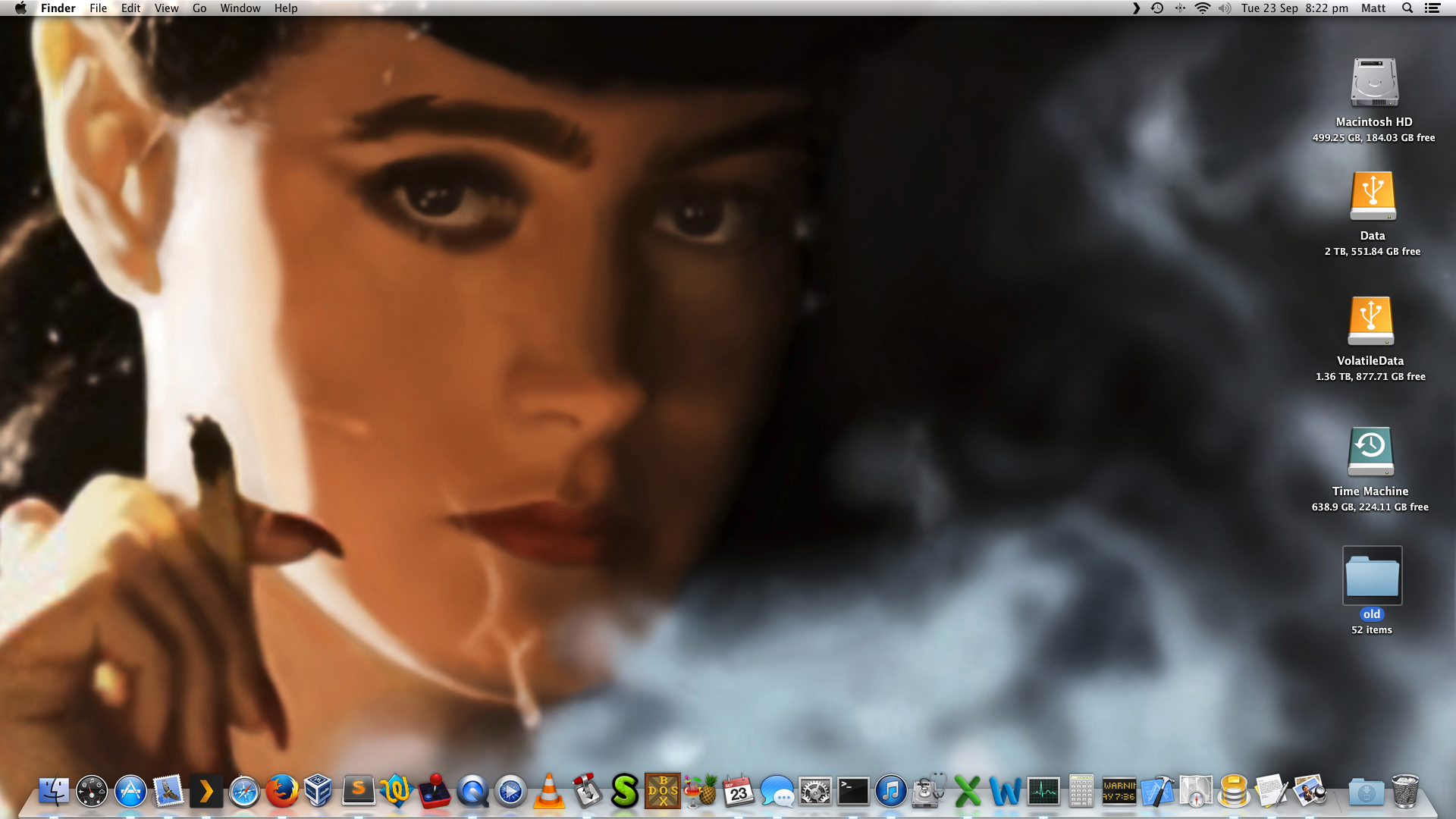Launch Plex from the Dock
This screenshot has width=1456, height=819.
click(206, 792)
